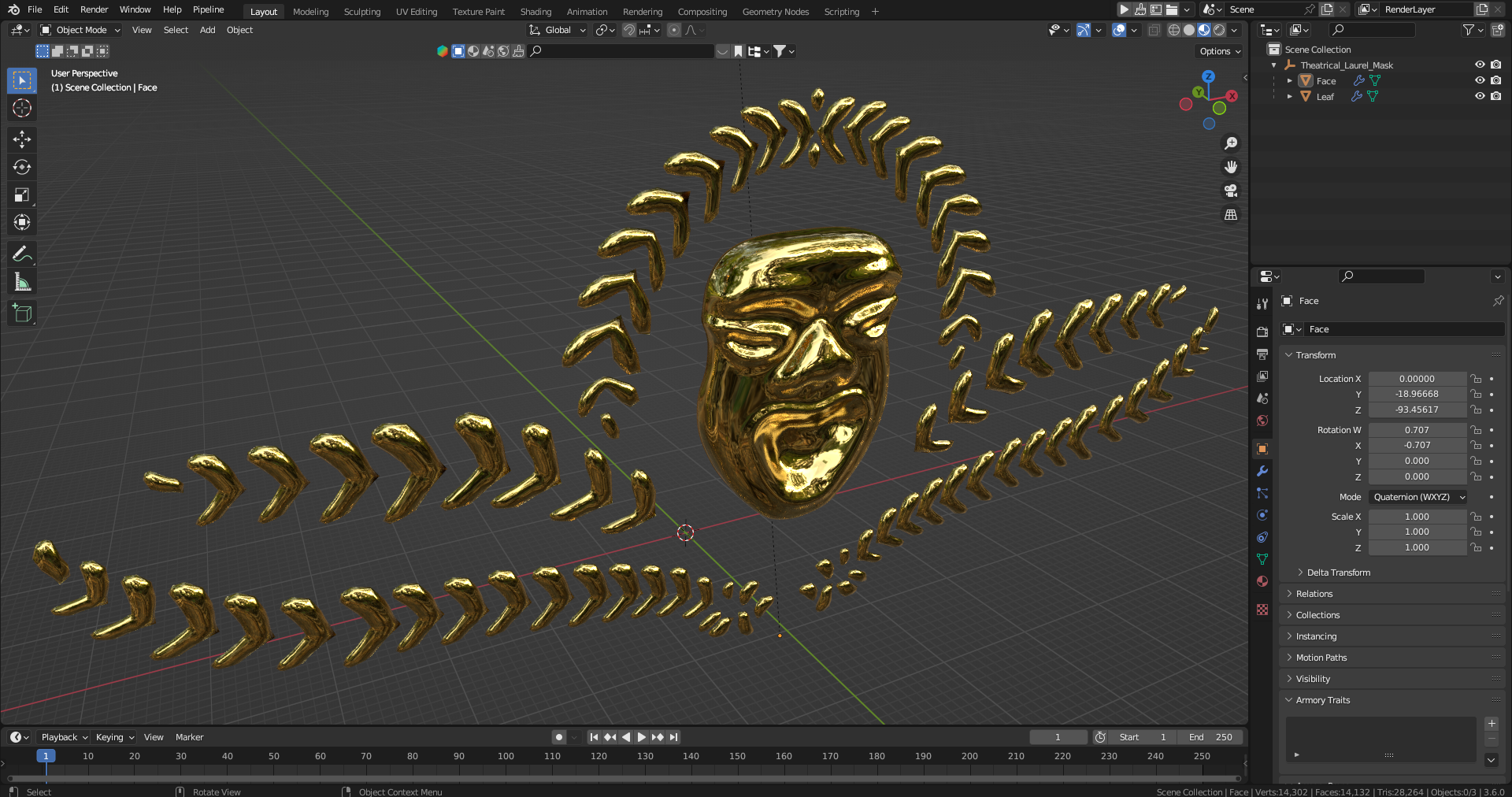Click the current frame number field
Viewport: 1512px width, 797px height.
click(x=1058, y=737)
